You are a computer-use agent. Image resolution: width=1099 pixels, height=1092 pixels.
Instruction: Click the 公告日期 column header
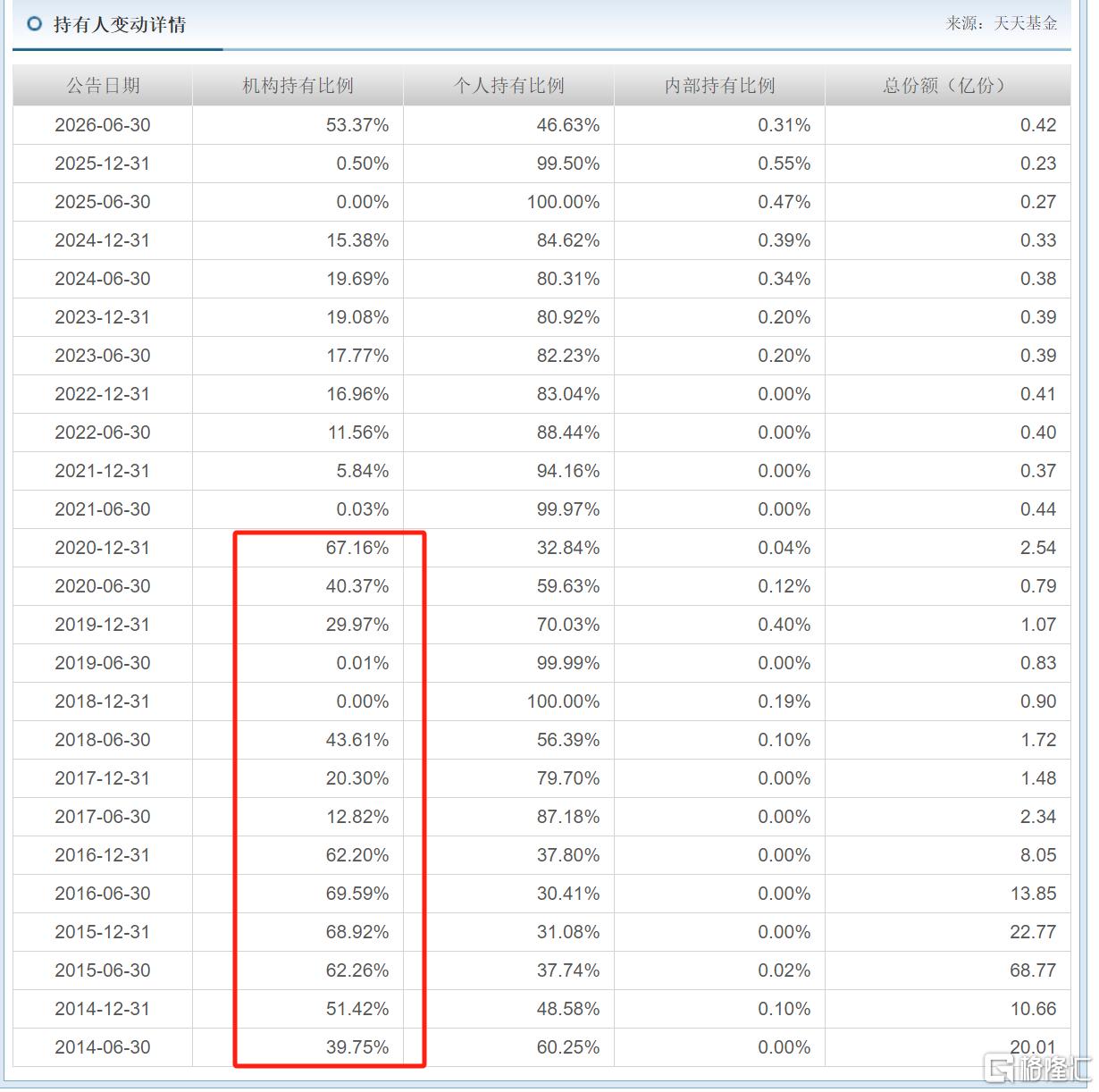(104, 86)
